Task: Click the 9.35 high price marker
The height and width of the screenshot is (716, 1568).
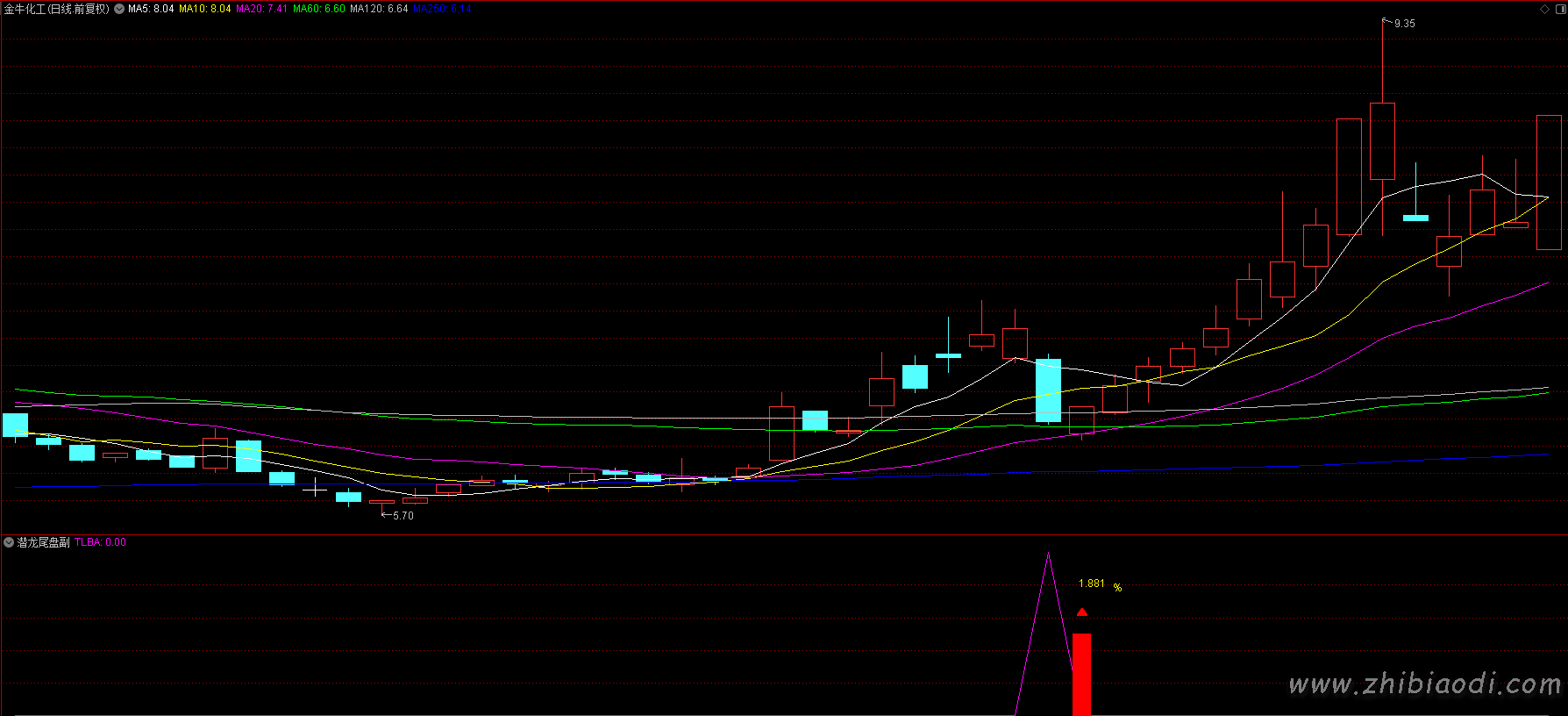Action: coord(1404,24)
